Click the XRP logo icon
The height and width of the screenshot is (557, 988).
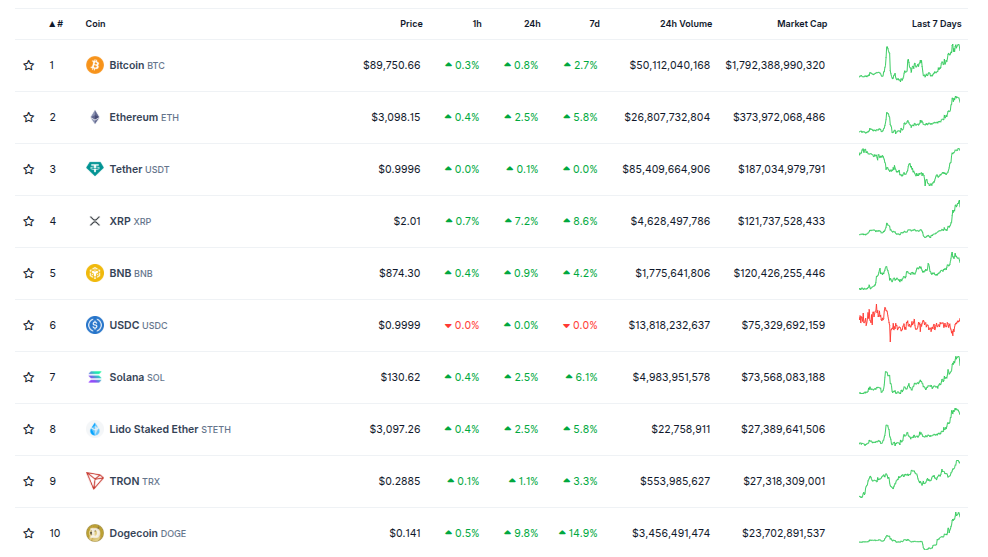coord(95,221)
